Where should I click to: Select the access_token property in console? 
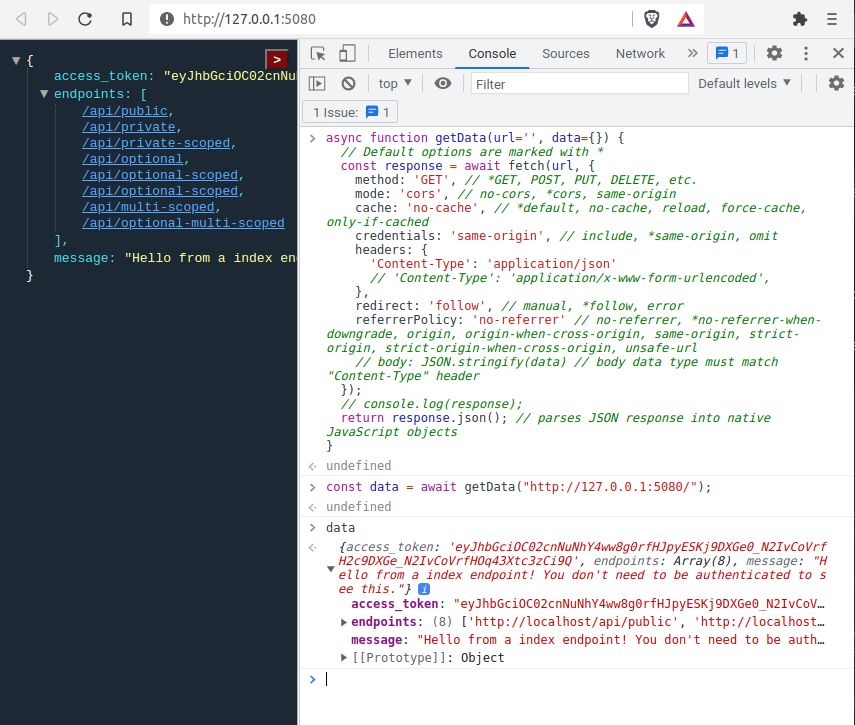point(394,604)
